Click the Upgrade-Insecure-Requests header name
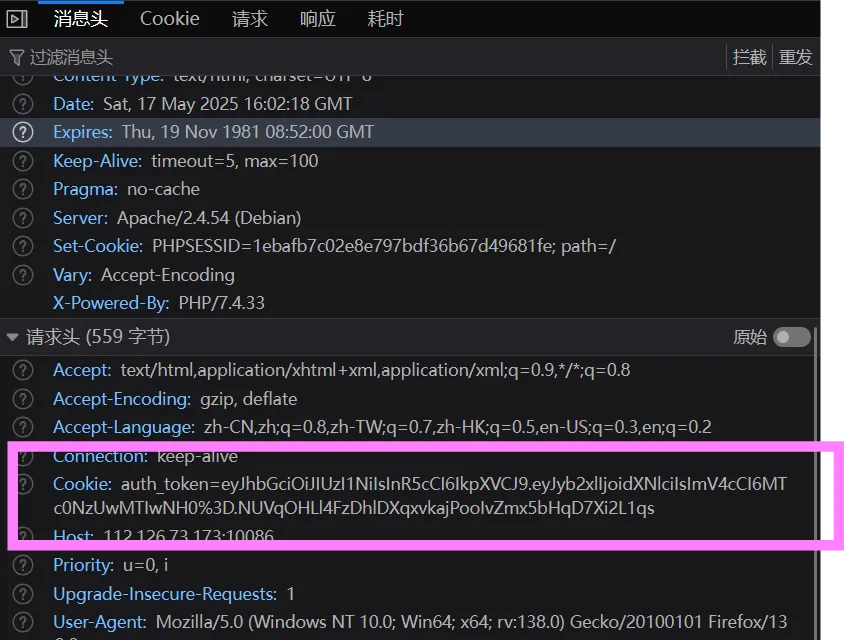 point(165,594)
